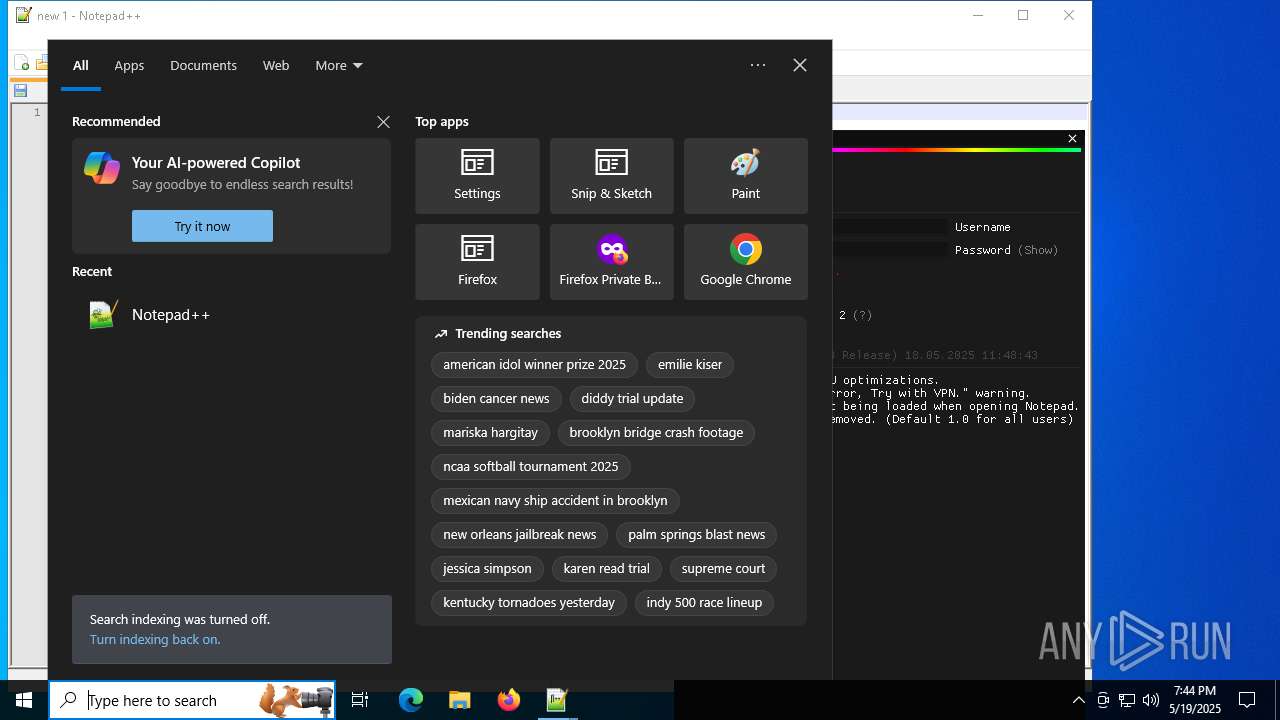1280x720 pixels.
Task: Choose palm springs blast news search
Action: pyautogui.click(x=696, y=535)
